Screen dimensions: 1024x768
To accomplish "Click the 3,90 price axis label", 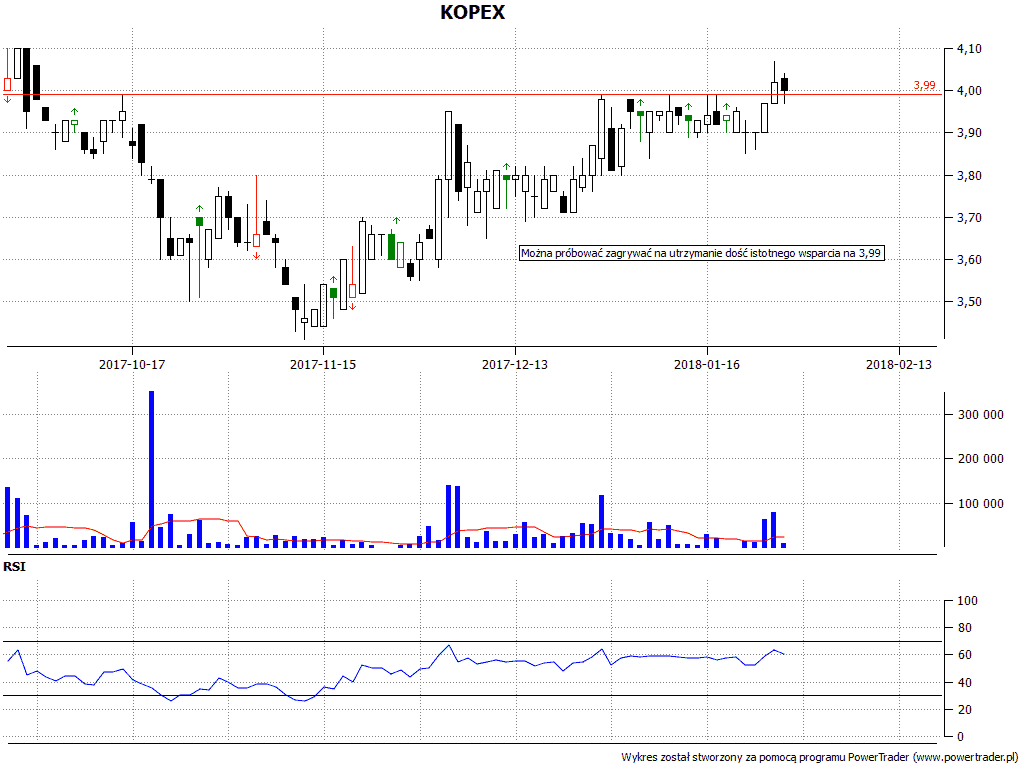I will coord(969,133).
